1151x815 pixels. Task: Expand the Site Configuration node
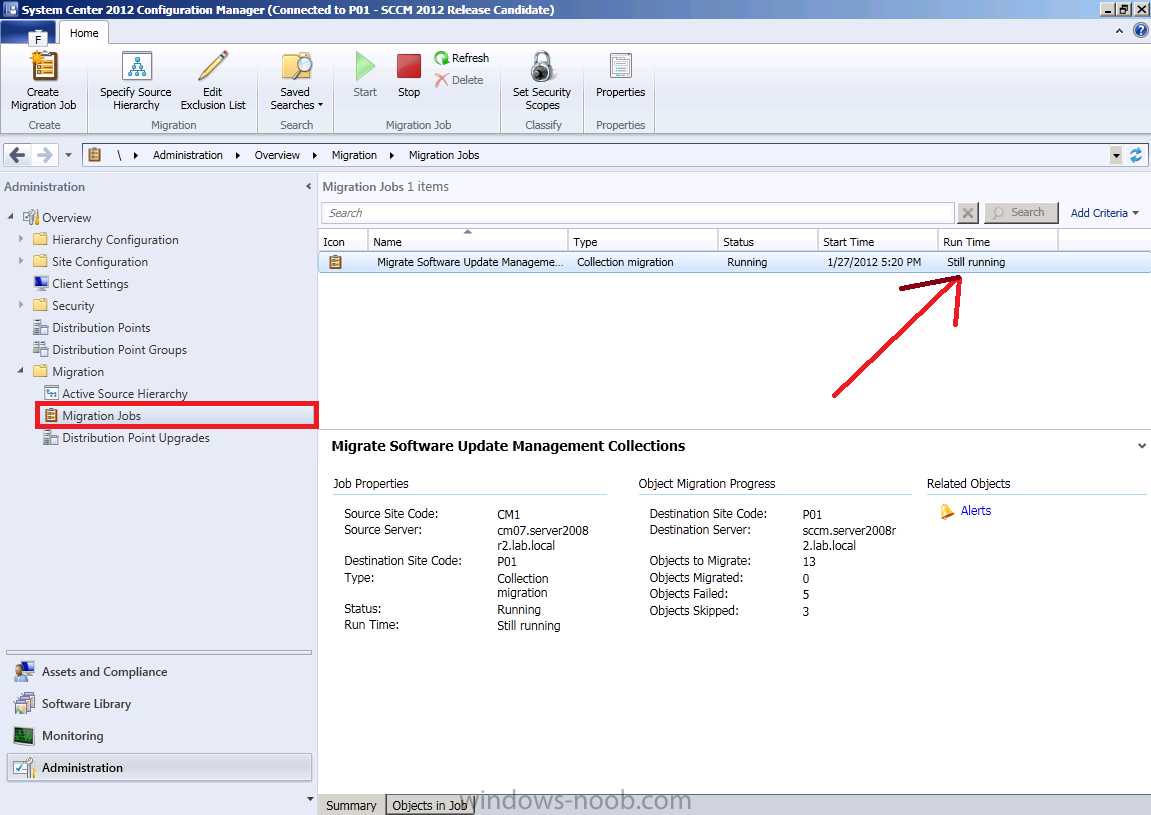[21, 261]
